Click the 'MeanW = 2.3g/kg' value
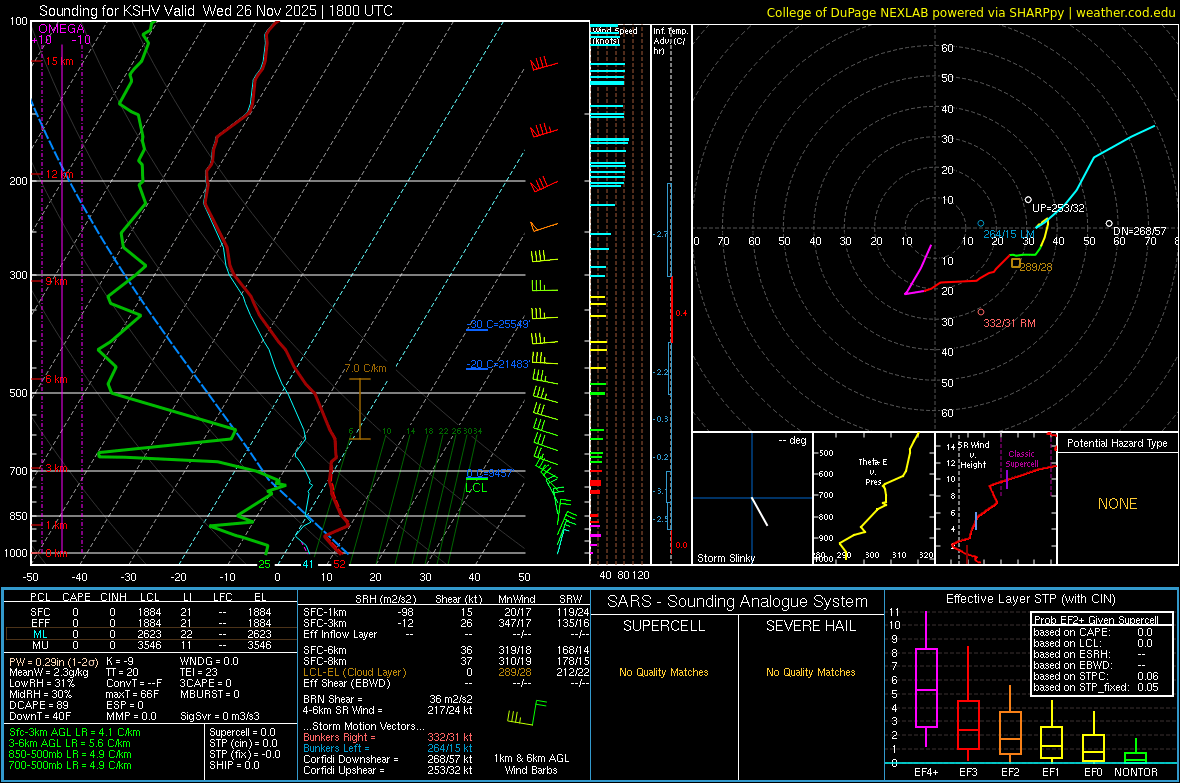 pyautogui.click(x=48, y=672)
